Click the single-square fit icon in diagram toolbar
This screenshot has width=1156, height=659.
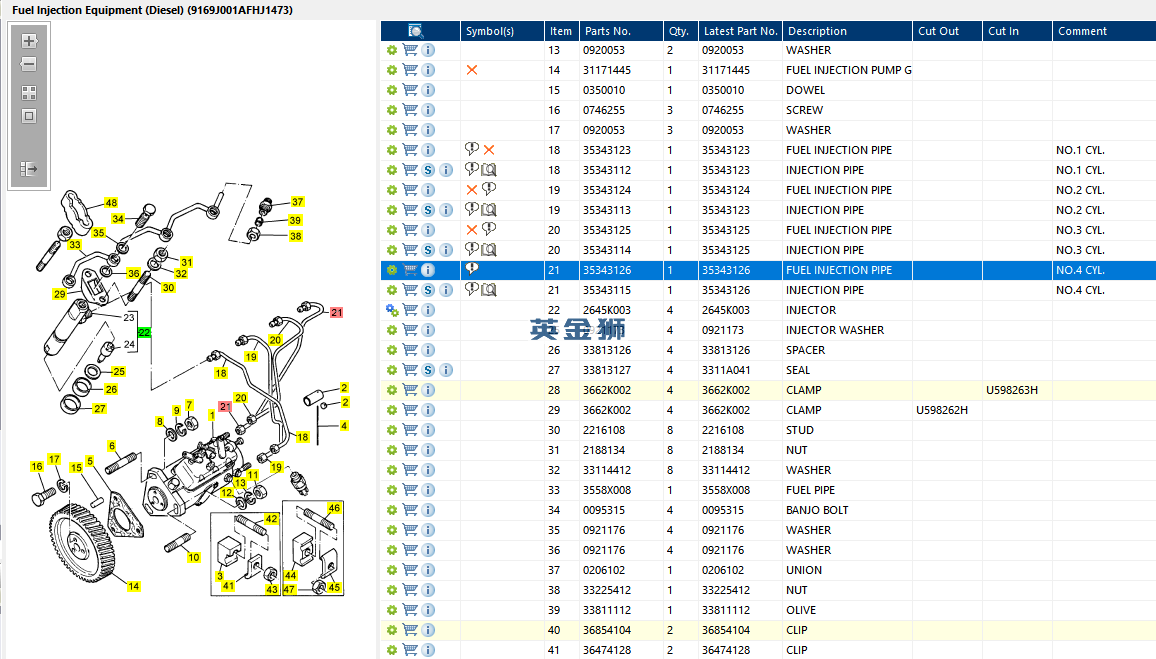point(29,116)
